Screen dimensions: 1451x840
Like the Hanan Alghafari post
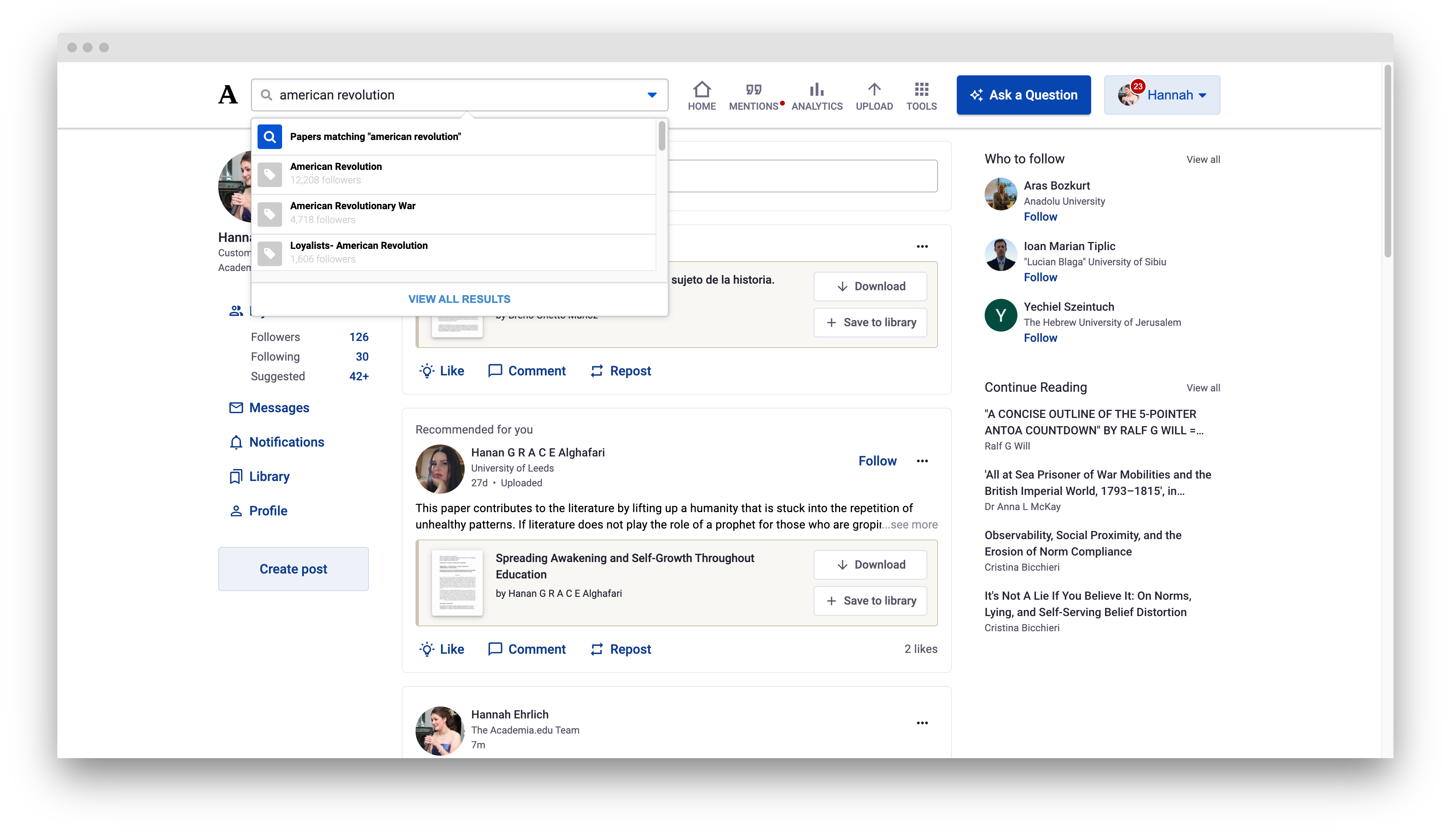[442, 649]
